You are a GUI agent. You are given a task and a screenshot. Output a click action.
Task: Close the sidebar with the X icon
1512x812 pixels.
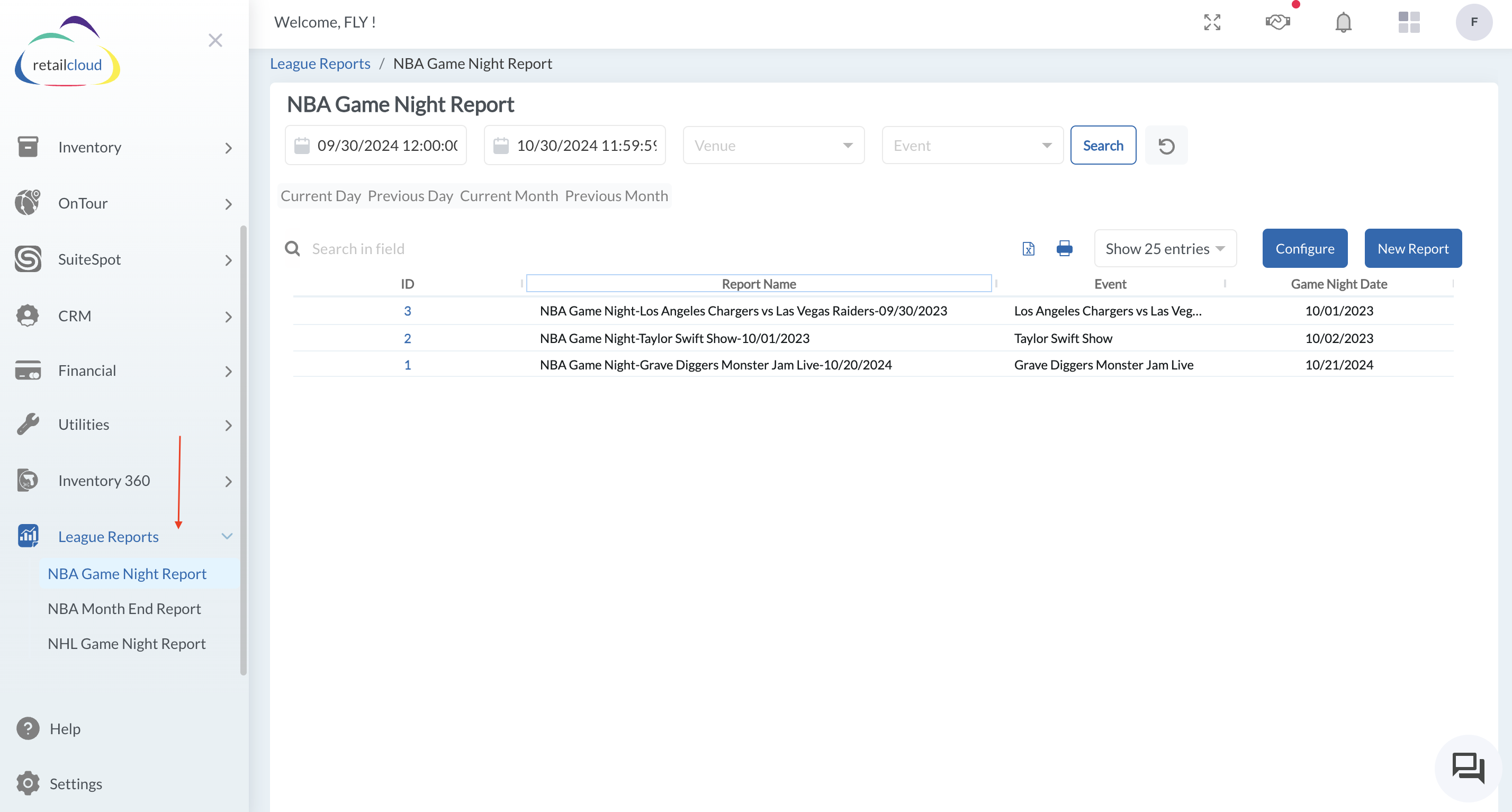[215, 40]
